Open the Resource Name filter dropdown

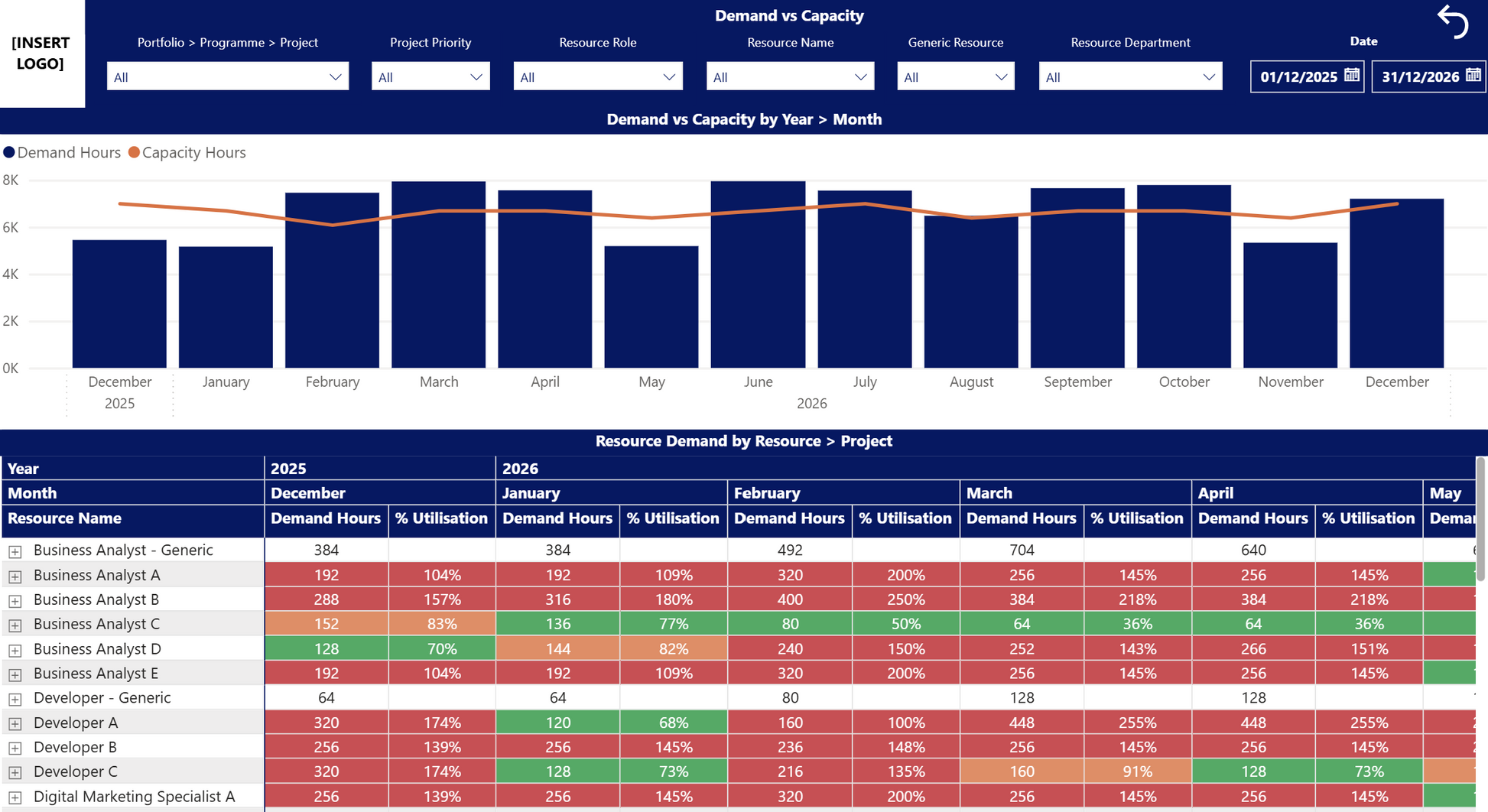coord(789,76)
